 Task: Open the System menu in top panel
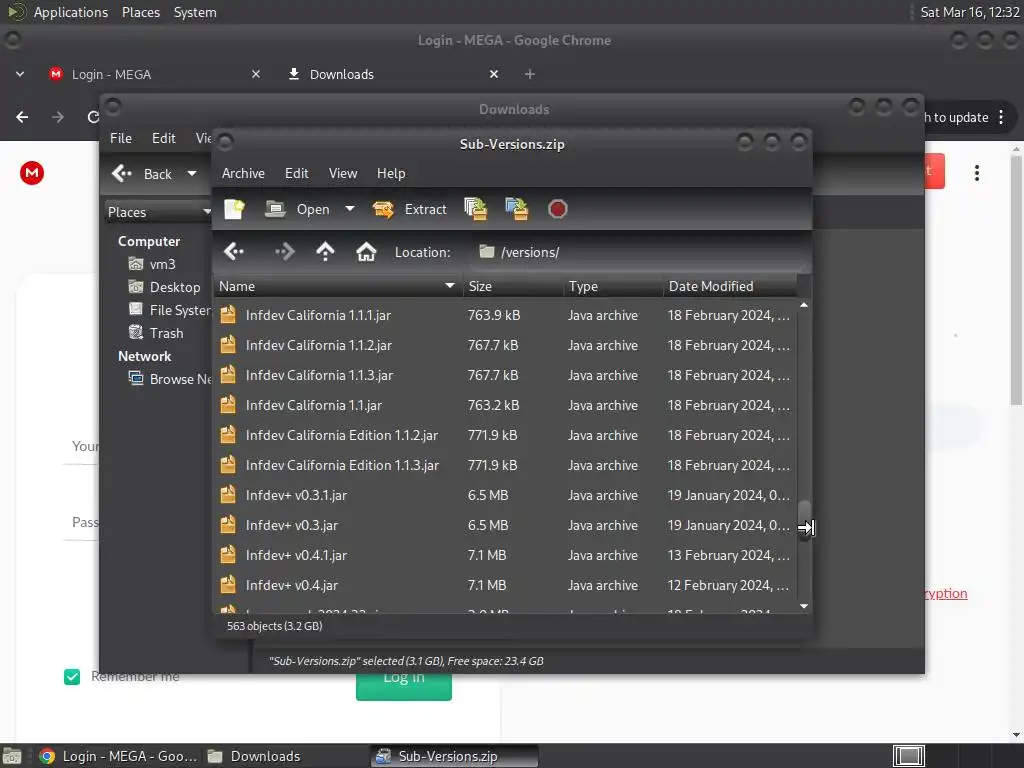click(195, 12)
